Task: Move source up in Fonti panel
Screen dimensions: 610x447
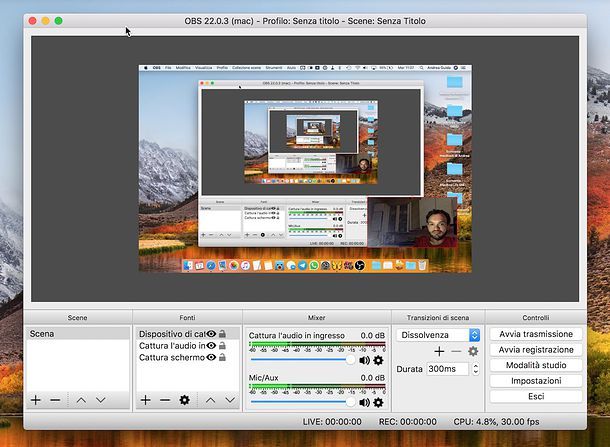Action: click(x=210, y=400)
